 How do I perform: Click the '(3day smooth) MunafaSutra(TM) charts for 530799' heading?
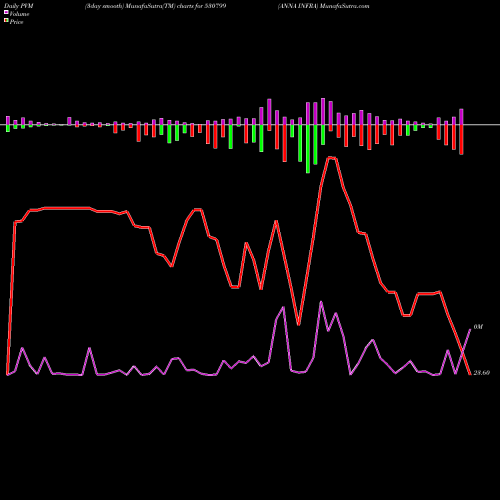pyautogui.click(x=155, y=6)
